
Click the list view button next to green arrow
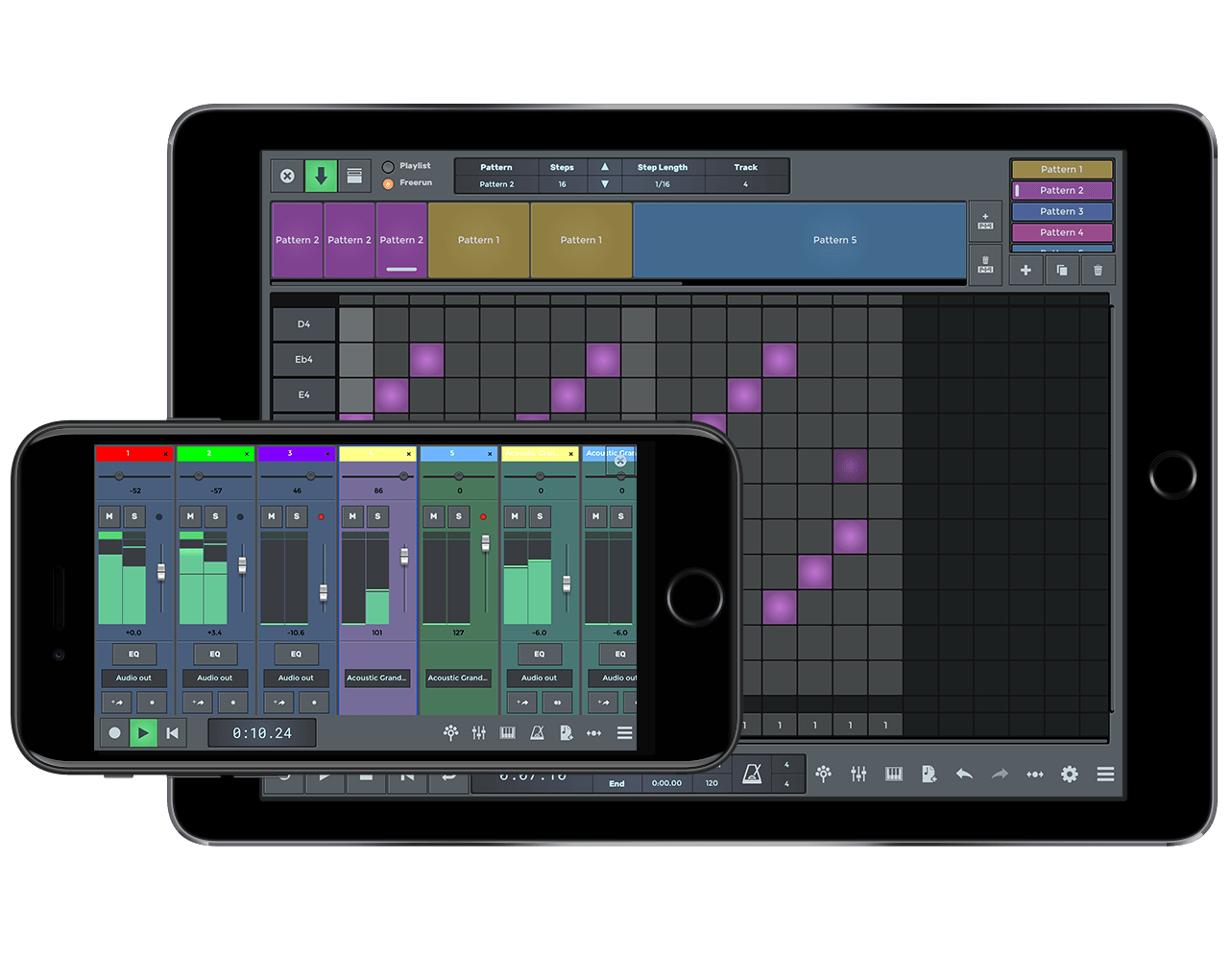[354, 176]
